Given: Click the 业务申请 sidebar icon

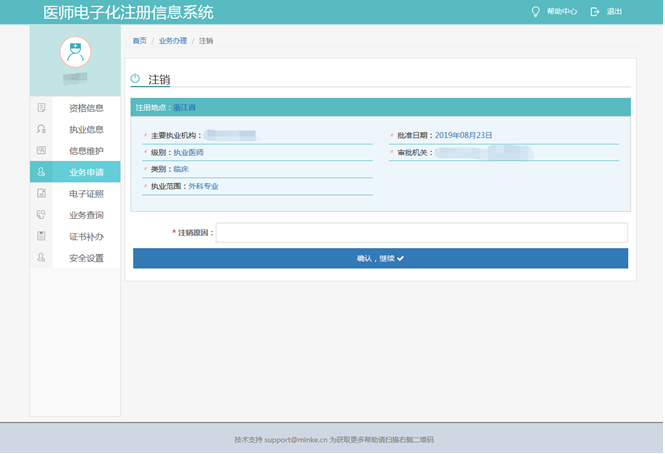Looking at the screenshot, I should click(41, 172).
